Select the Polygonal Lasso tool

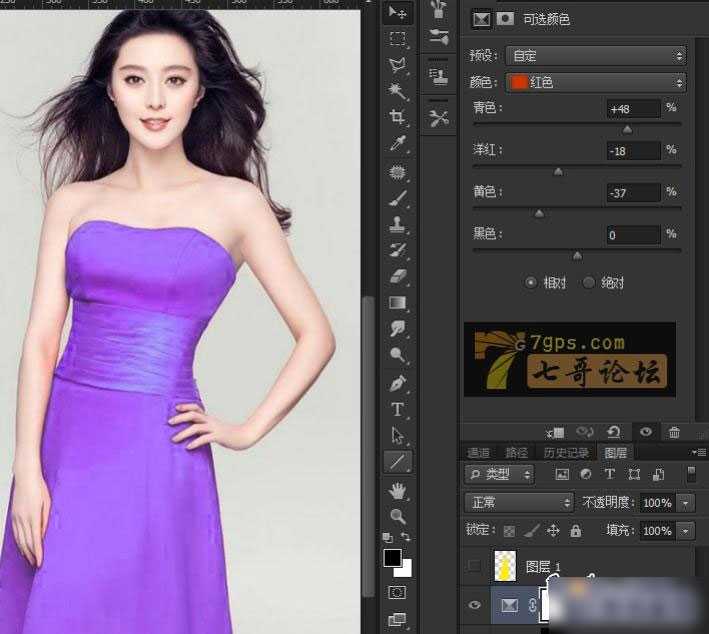397,66
